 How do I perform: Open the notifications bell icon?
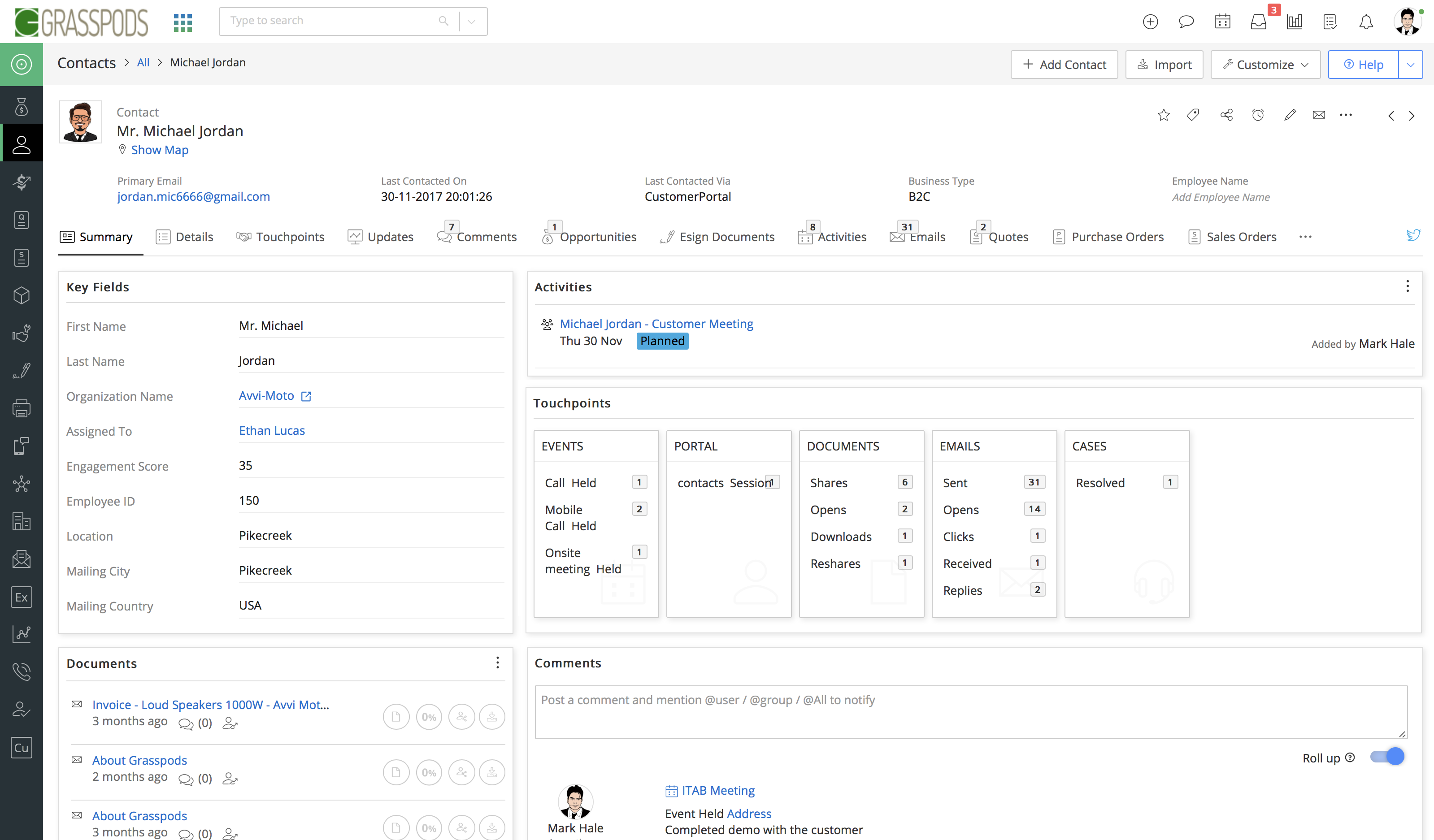1366,22
